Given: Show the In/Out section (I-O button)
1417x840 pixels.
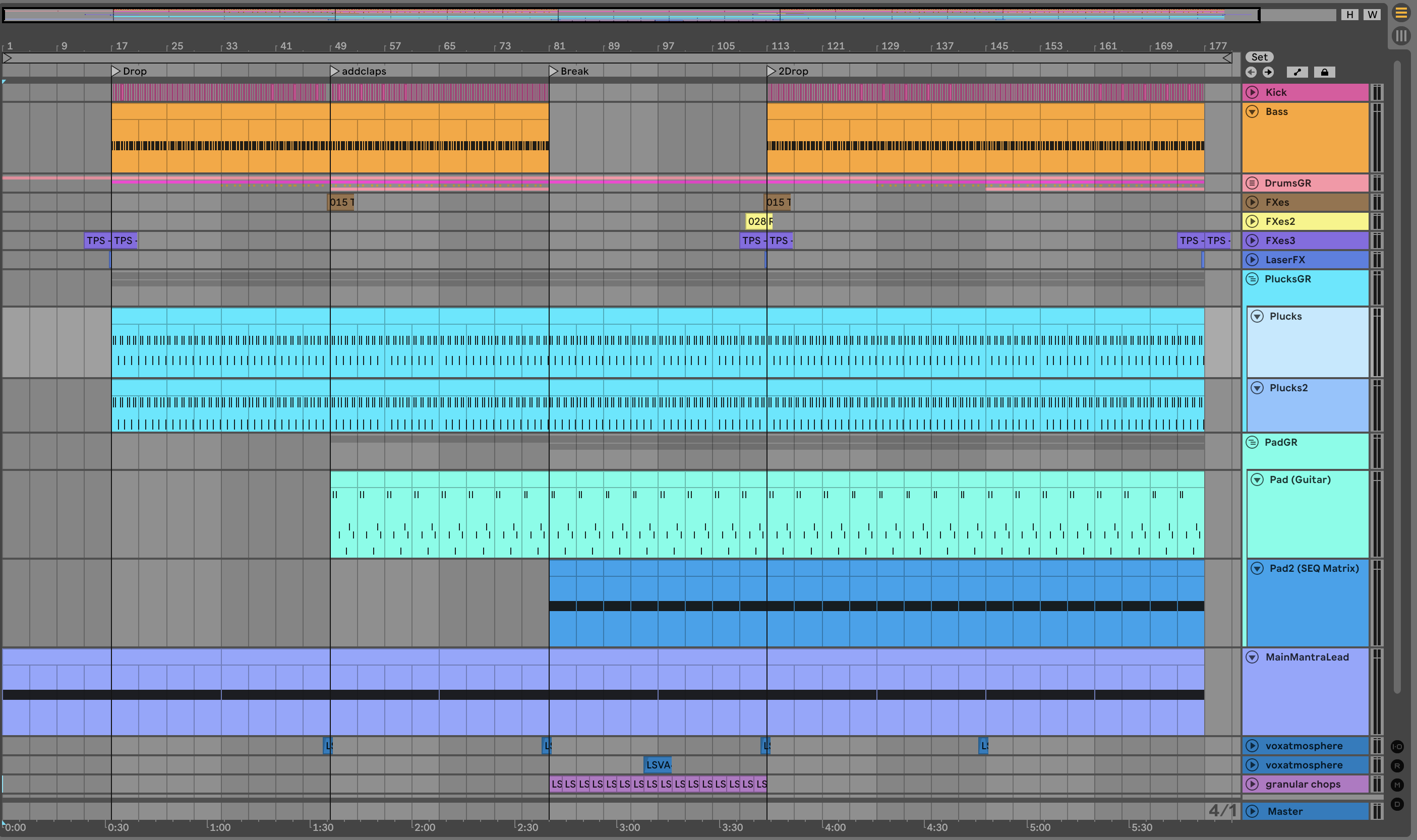Looking at the screenshot, I should click(1397, 747).
